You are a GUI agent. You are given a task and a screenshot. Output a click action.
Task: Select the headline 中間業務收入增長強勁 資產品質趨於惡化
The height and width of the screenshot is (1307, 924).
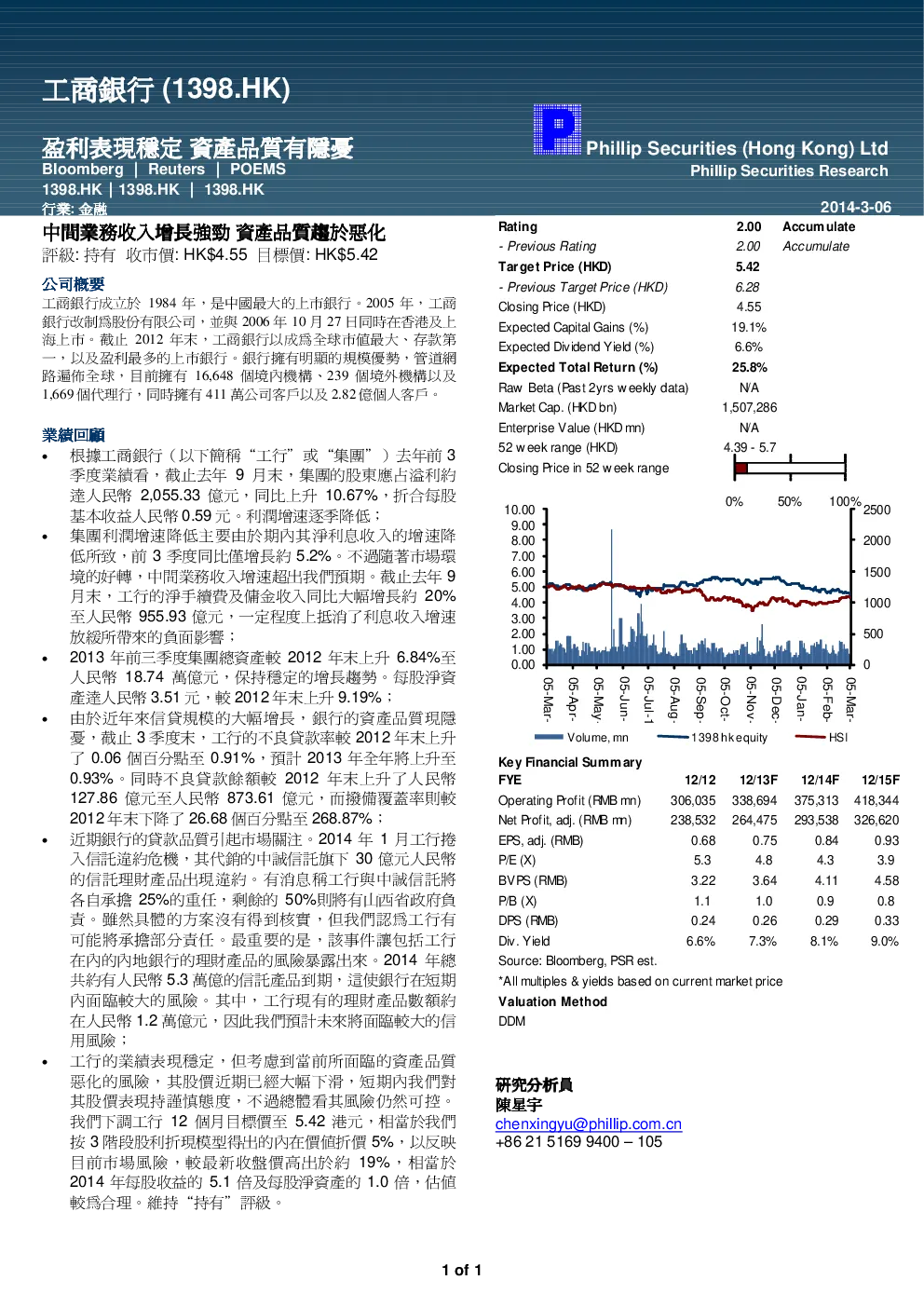[213, 233]
